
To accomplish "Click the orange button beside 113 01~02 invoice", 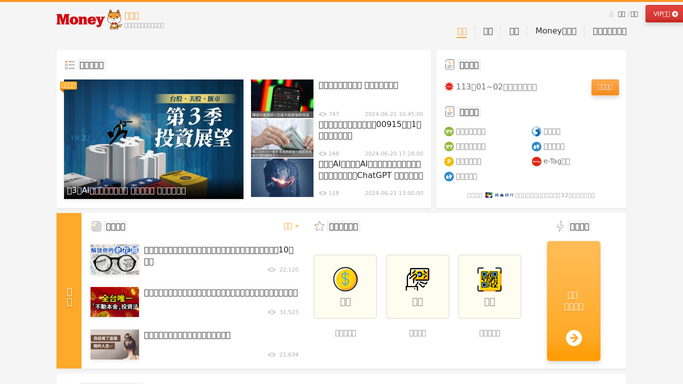I will (x=605, y=87).
